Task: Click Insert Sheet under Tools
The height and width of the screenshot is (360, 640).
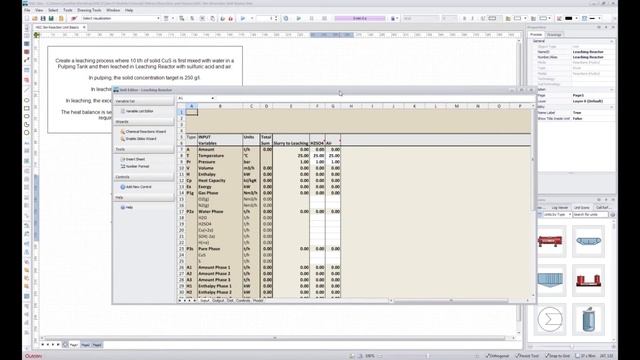Action: click(133, 159)
